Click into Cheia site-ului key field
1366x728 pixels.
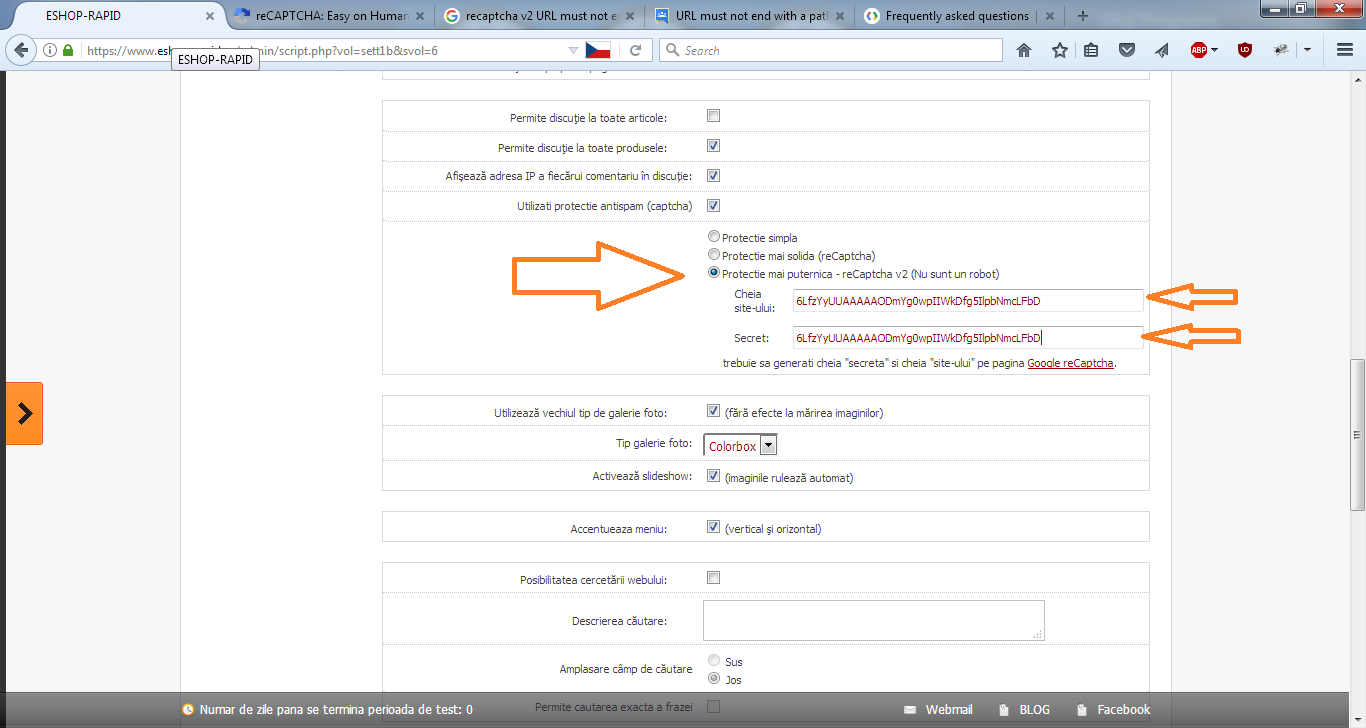968,301
